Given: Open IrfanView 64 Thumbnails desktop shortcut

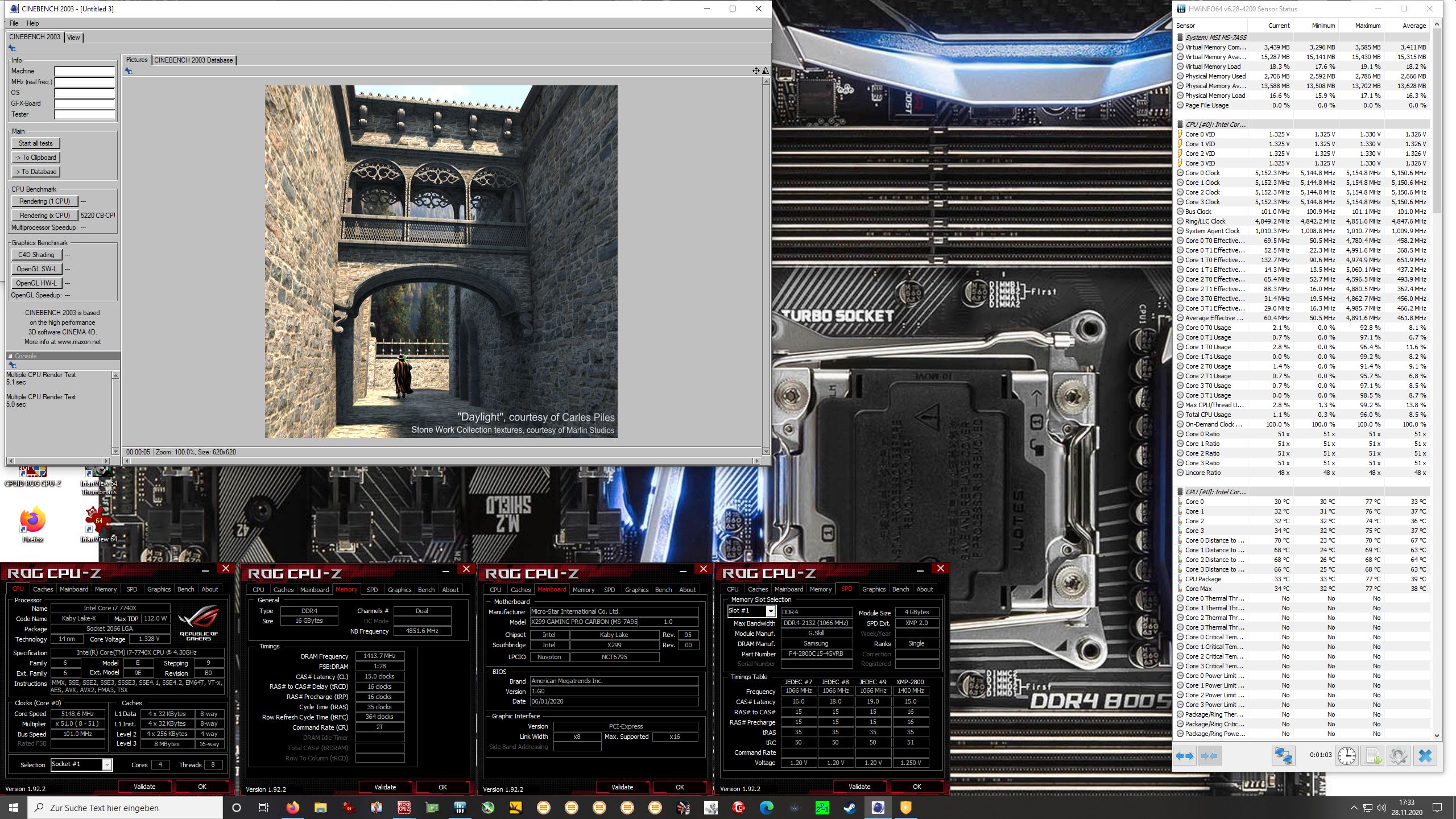Looking at the screenshot, I should pyautogui.click(x=99, y=481).
